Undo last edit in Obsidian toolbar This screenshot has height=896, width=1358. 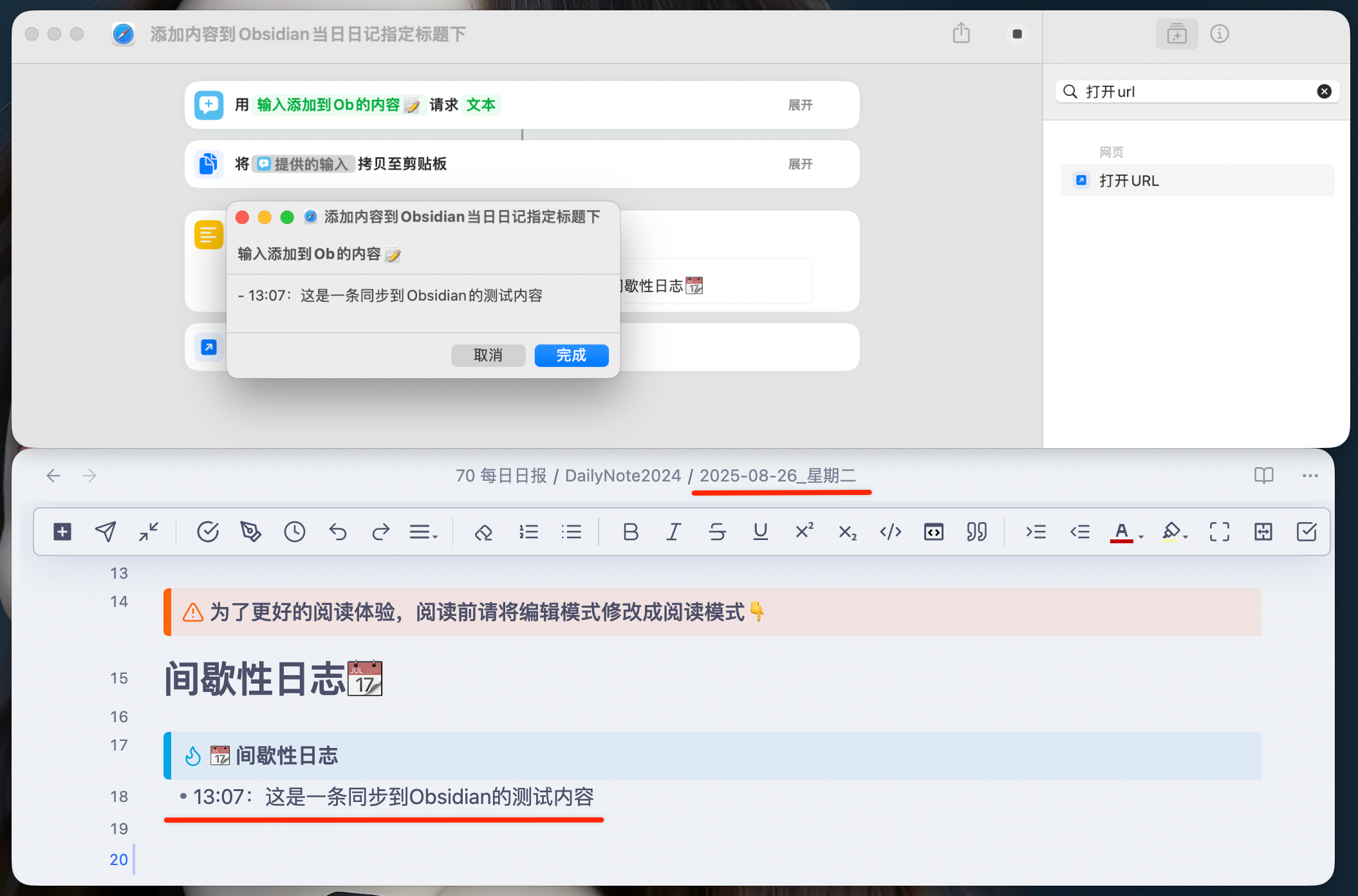pyautogui.click(x=338, y=532)
